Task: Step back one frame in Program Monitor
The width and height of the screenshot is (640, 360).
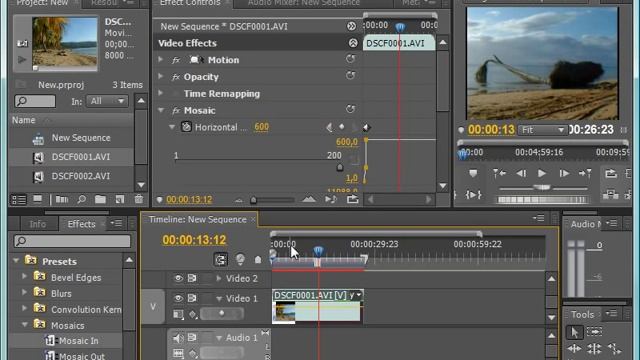Action: (521, 173)
